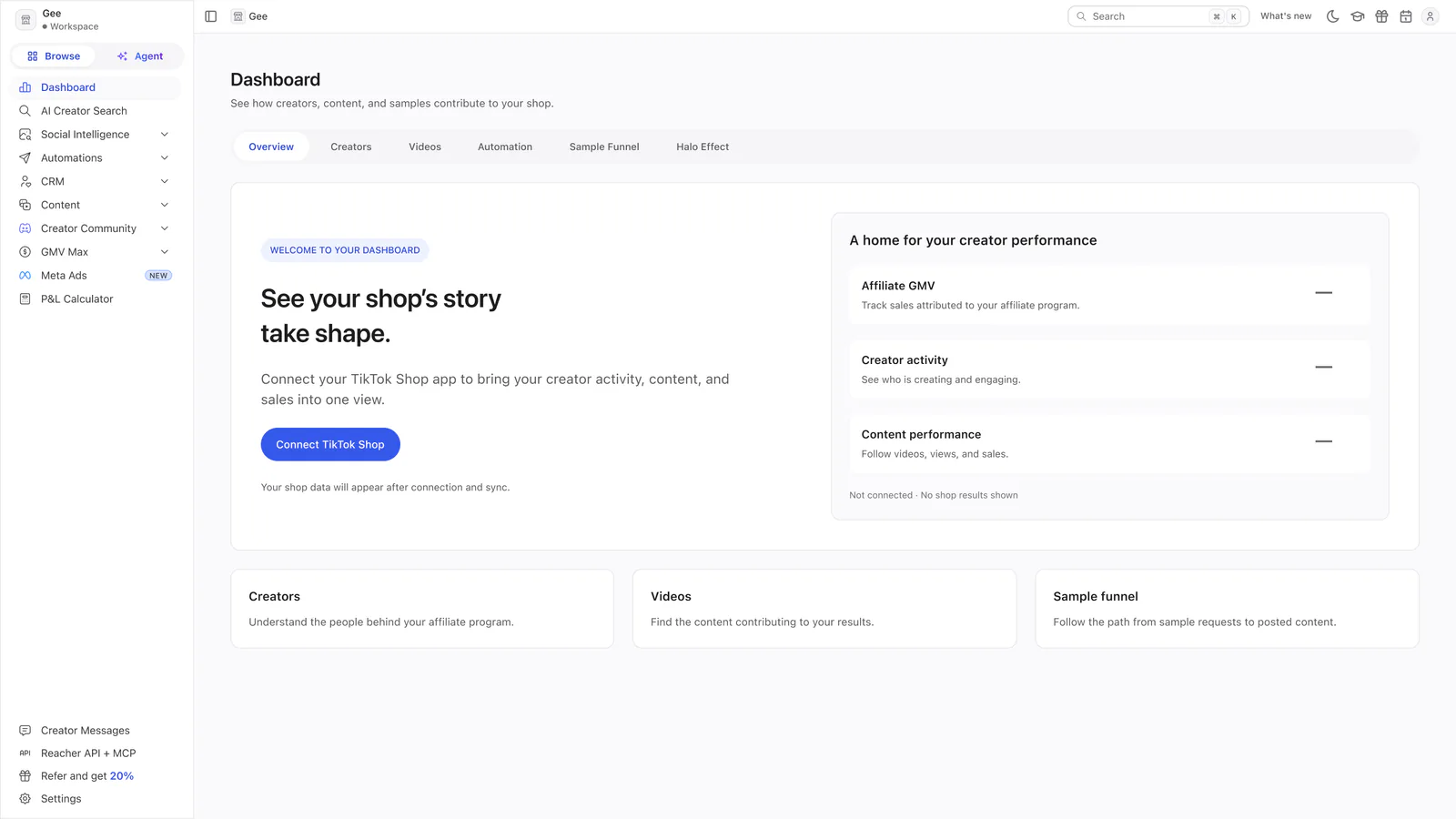Click the Social Intelligence sidebar icon
The image size is (1456, 819).
coord(25,135)
